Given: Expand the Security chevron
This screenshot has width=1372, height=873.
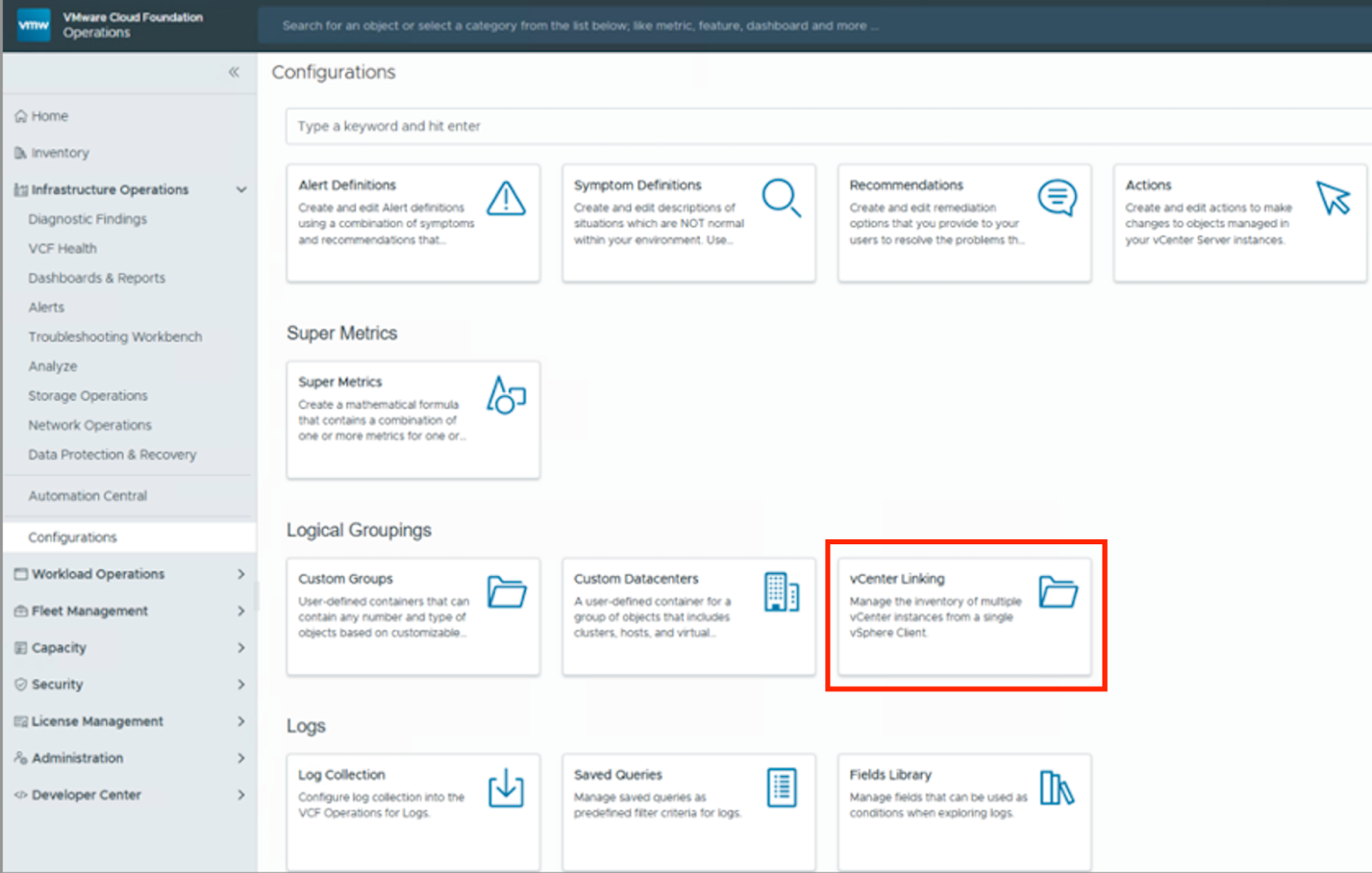Looking at the screenshot, I should (x=241, y=685).
